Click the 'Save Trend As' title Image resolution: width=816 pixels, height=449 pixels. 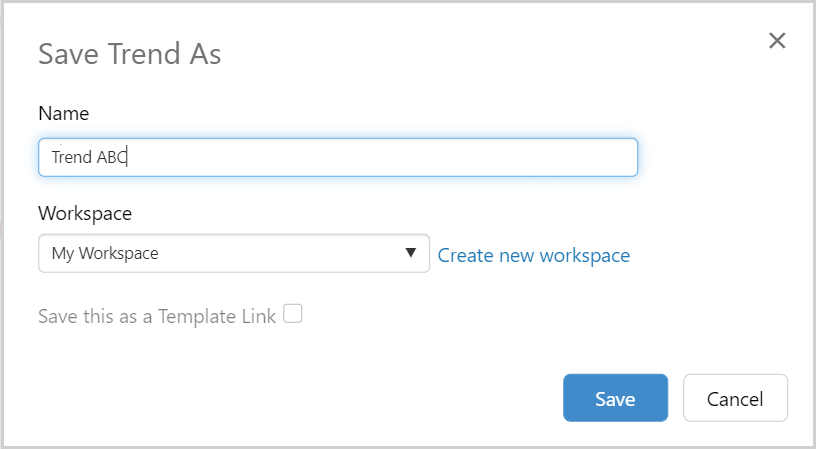point(130,54)
